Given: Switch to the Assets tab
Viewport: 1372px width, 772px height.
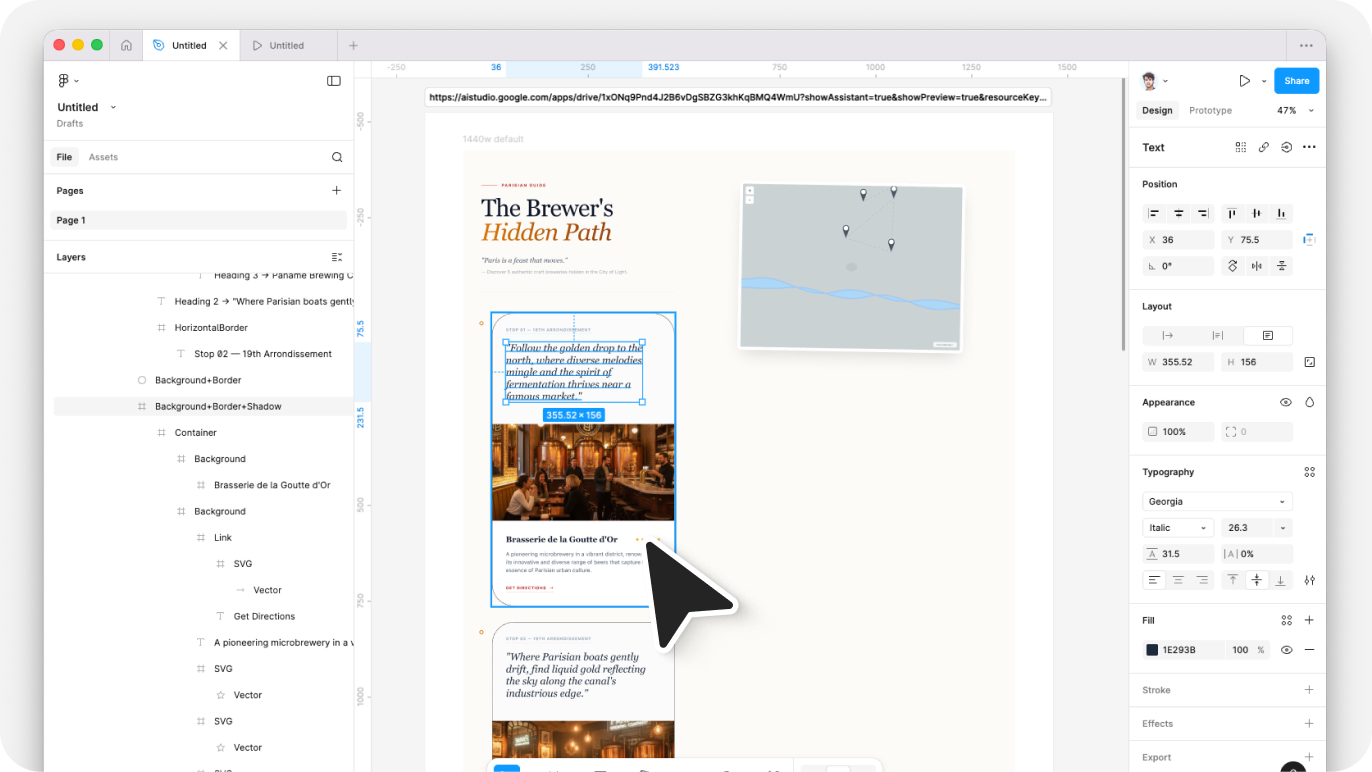Looking at the screenshot, I should coord(103,157).
